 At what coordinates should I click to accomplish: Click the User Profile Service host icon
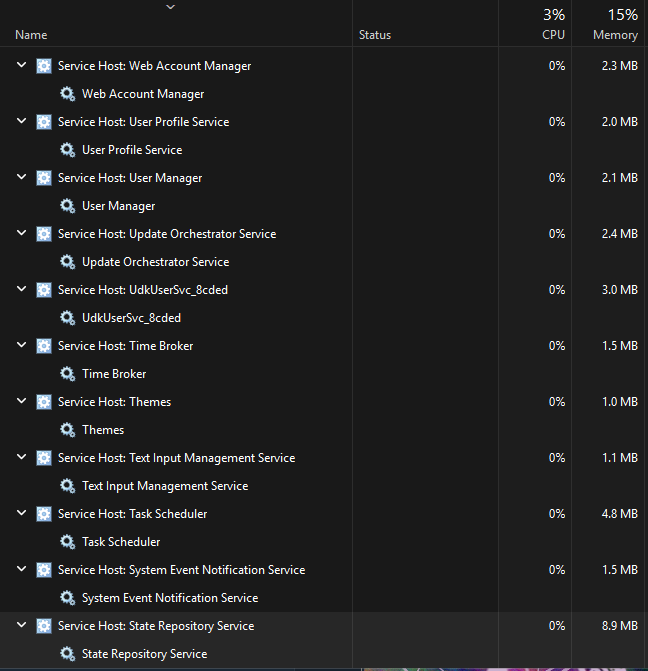[x=44, y=122]
